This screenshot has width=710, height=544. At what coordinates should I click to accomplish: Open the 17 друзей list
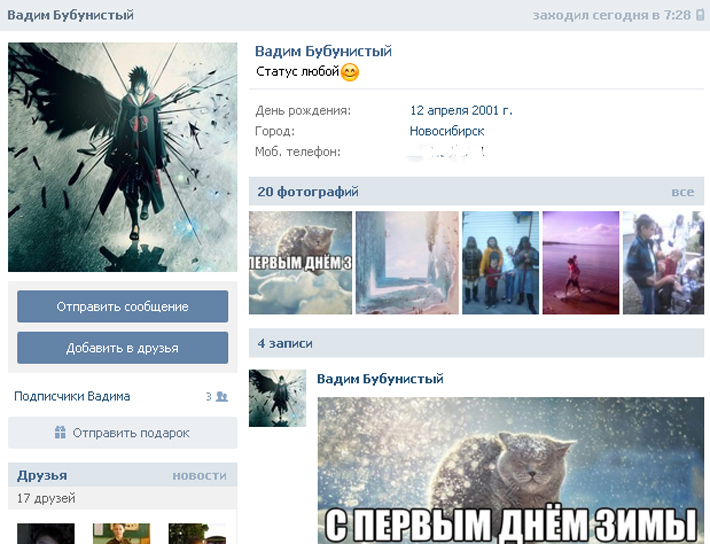(46, 498)
